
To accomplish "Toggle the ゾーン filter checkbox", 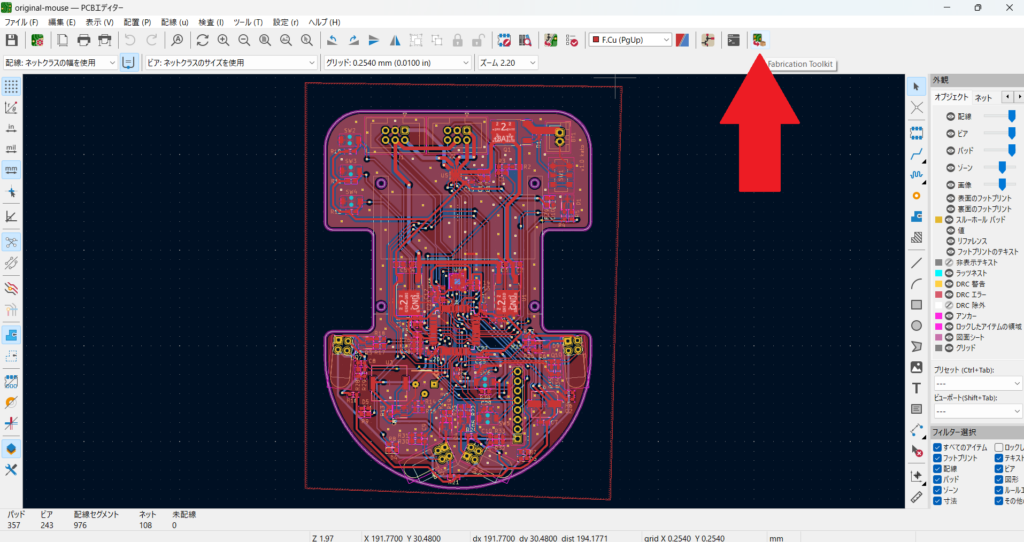I will click(937, 490).
